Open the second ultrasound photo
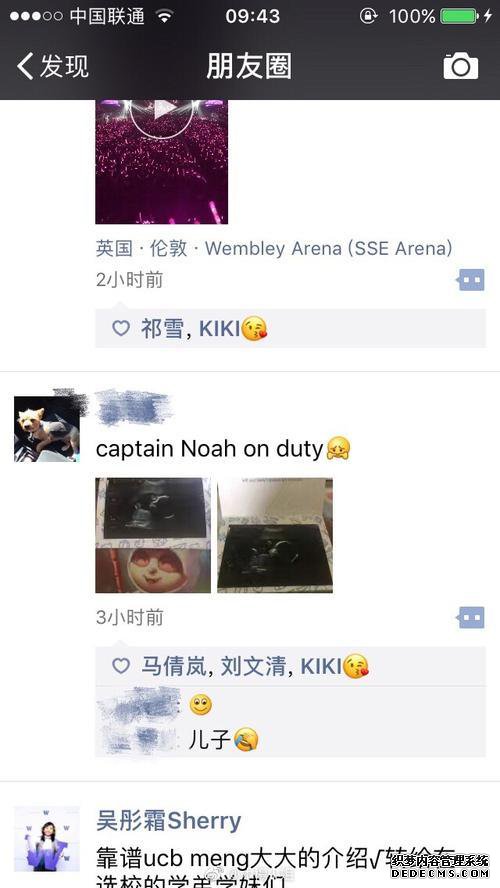 (275, 535)
